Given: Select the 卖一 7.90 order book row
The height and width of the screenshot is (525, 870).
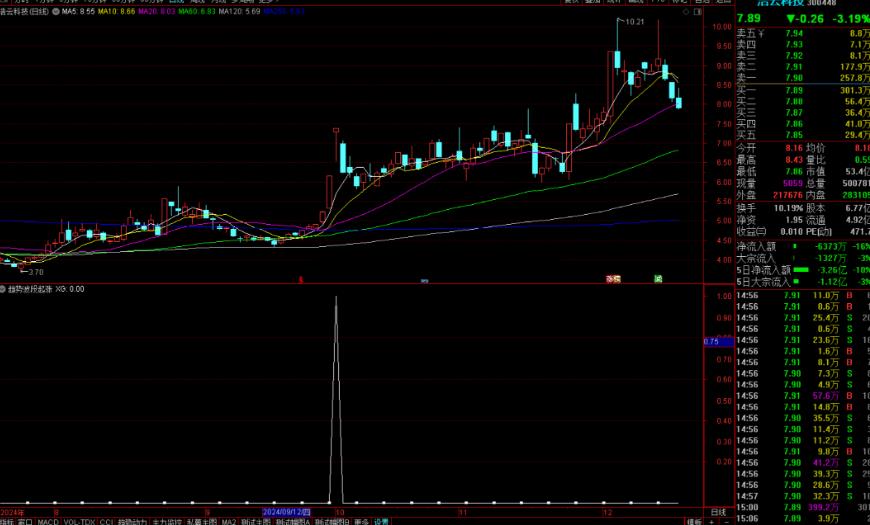Looking at the screenshot, I should click(x=803, y=78).
